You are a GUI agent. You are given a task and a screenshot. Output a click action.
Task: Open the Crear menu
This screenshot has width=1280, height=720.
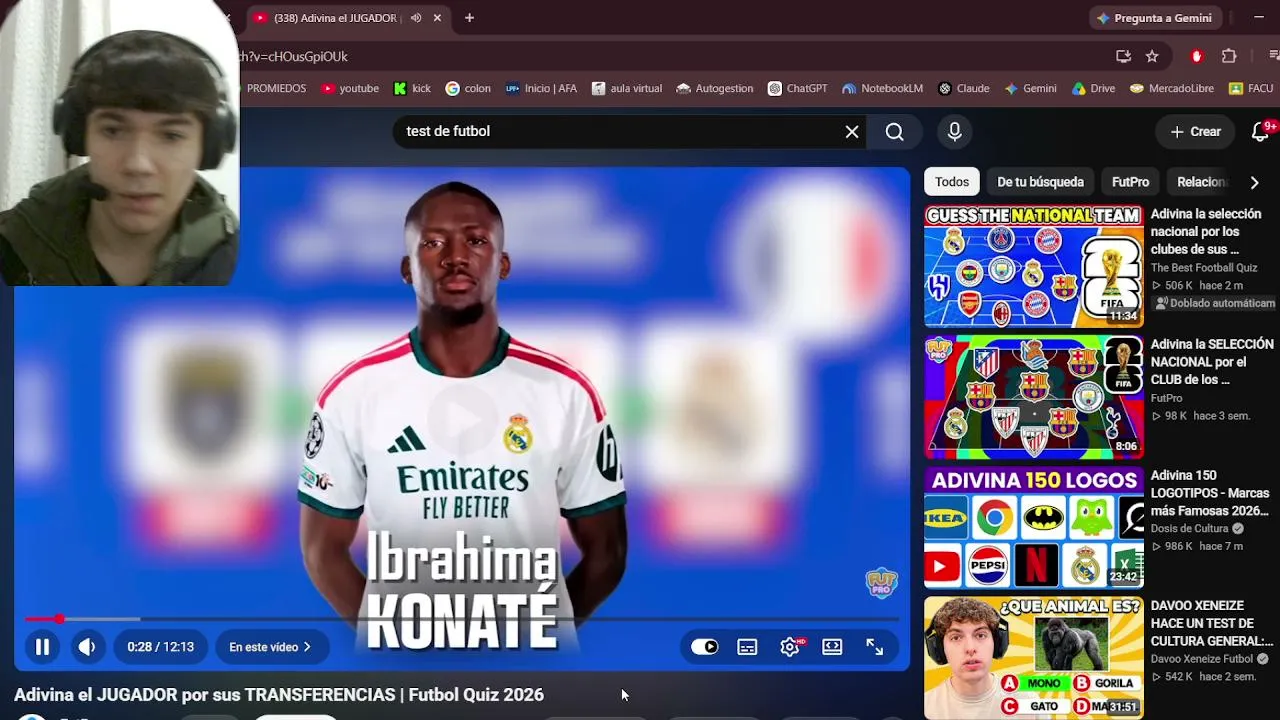pyautogui.click(x=1196, y=131)
